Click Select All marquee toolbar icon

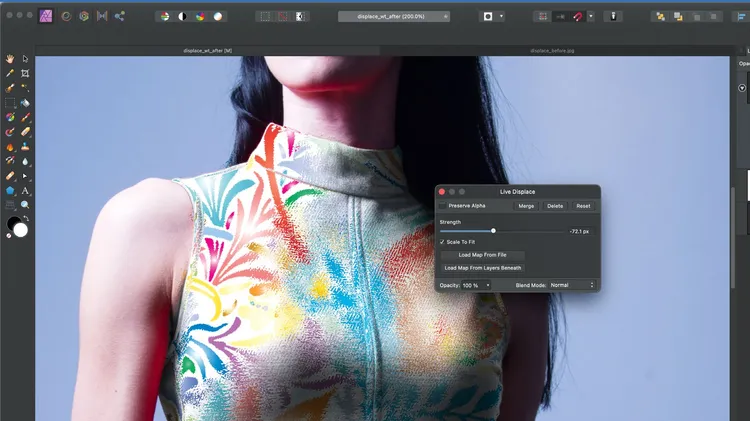(265, 16)
